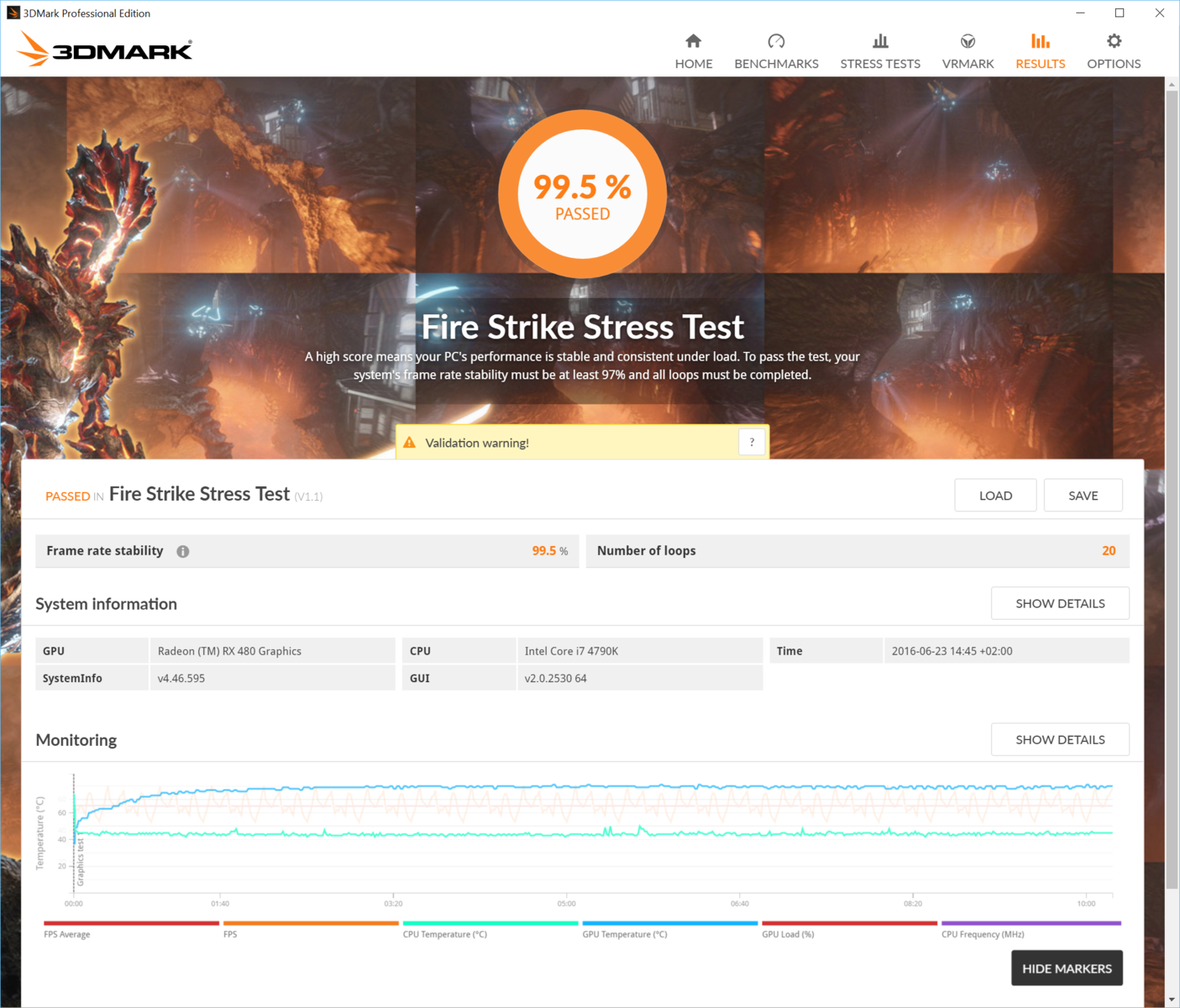This screenshot has width=1180, height=1008.
Task: Switch to VRMARK label
Action: click(x=968, y=64)
